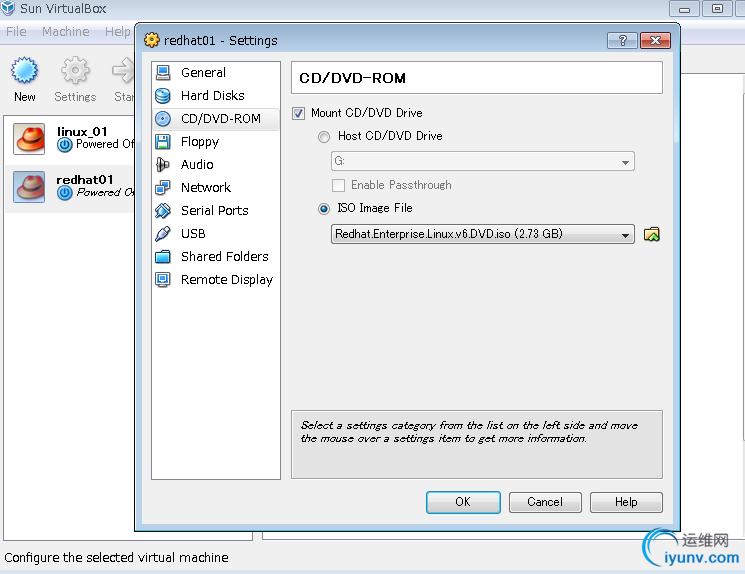Click the Hard Disks category icon

[163, 96]
